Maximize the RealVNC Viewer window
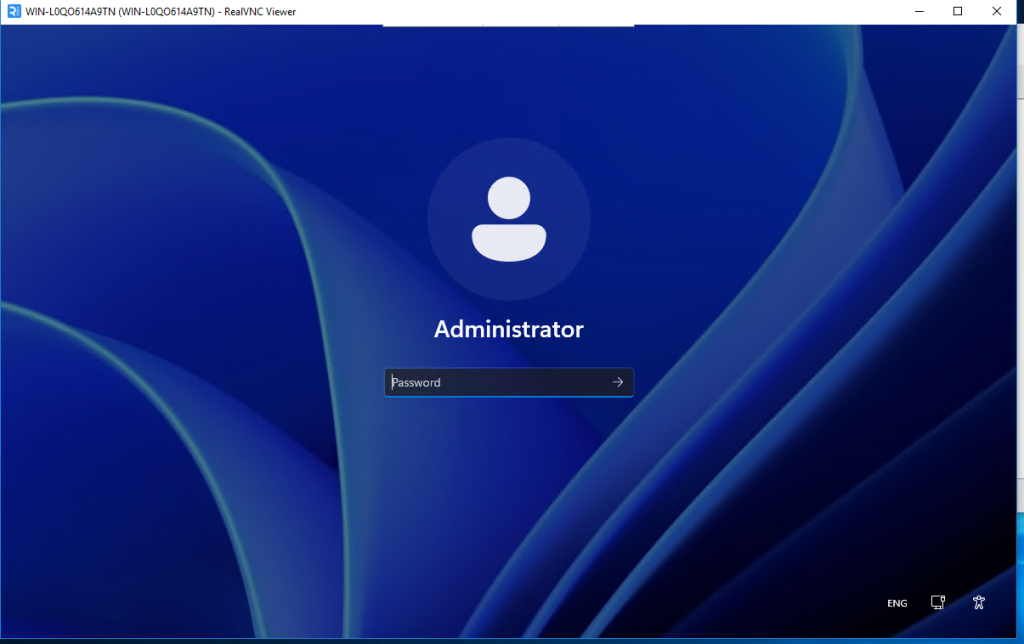Image resolution: width=1024 pixels, height=644 pixels. (x=957, y=11)
